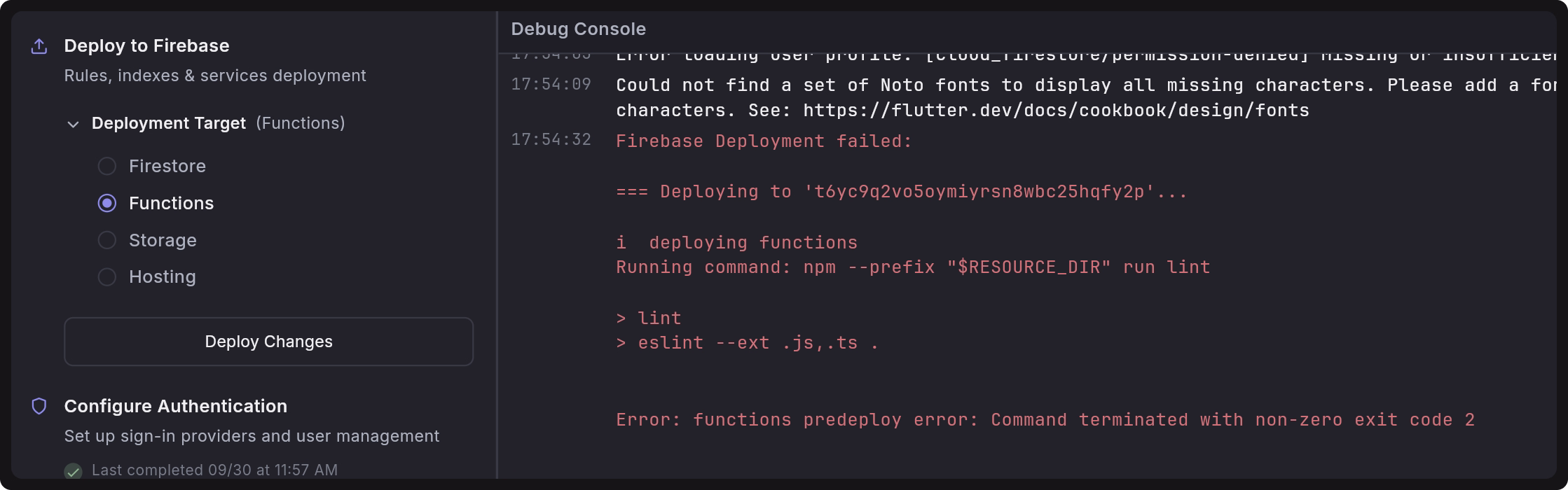Click the shield icon beside Configure Authentication
1568x490 pixels.
[39, 406]
